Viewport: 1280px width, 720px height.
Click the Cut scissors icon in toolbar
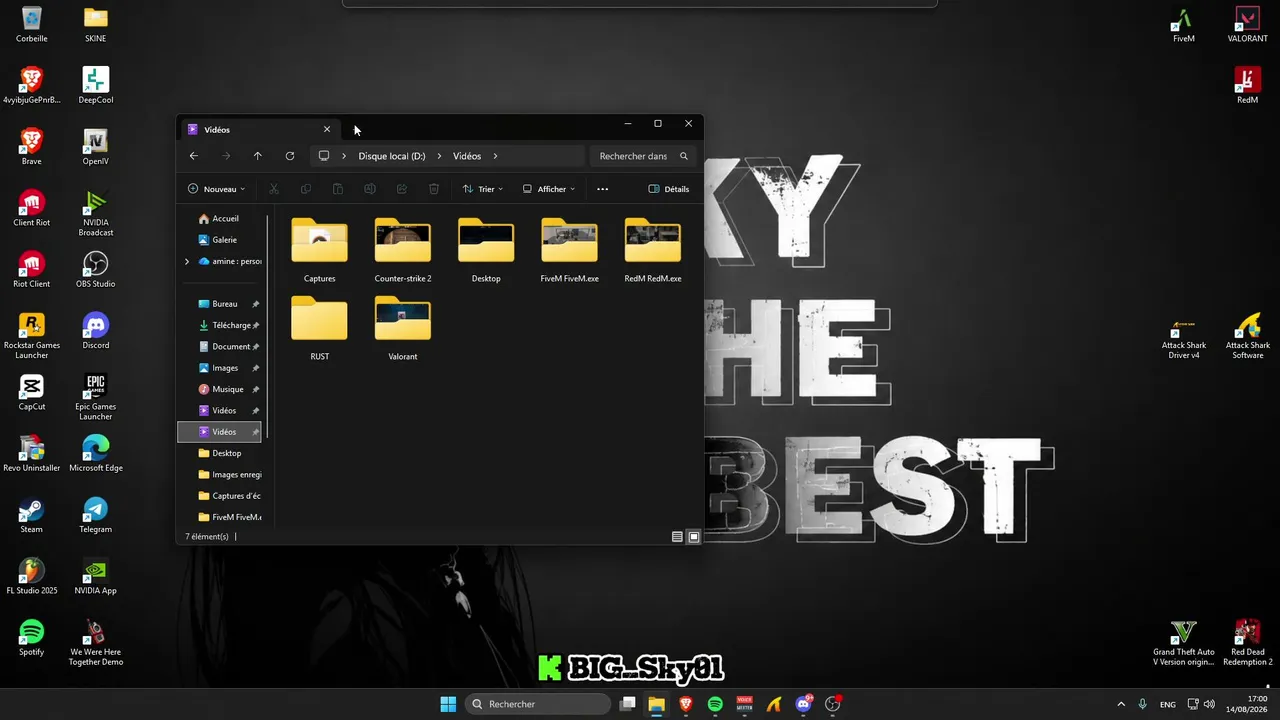[274, 189]
